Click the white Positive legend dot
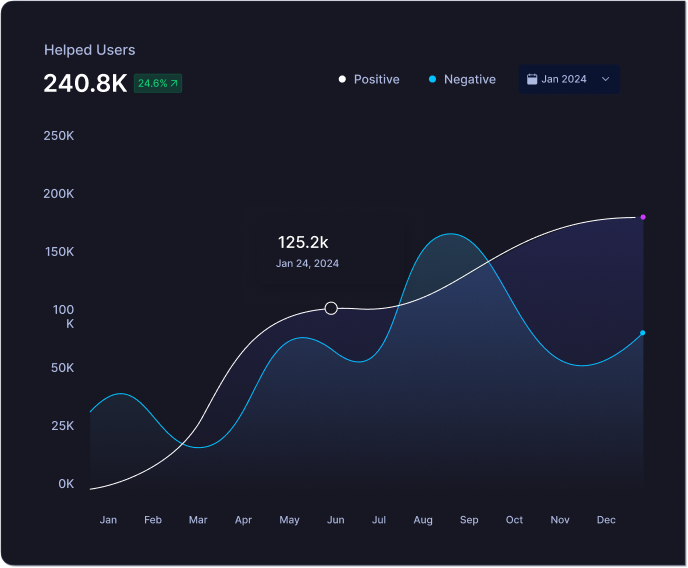This screenshot has height=568, width=688. pos(342,79)
